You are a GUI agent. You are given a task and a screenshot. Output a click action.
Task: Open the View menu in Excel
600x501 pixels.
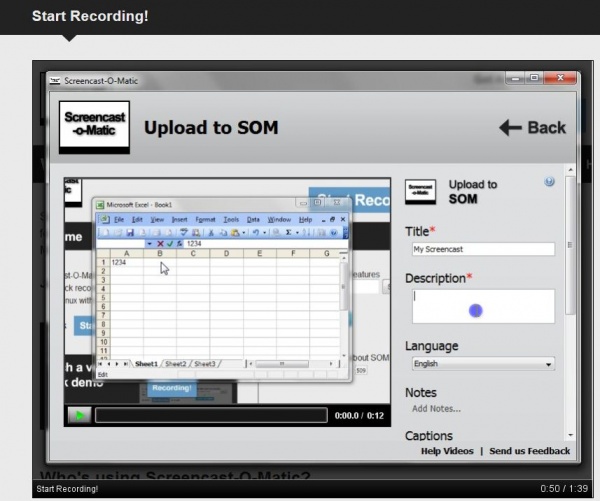coord(157,220)
